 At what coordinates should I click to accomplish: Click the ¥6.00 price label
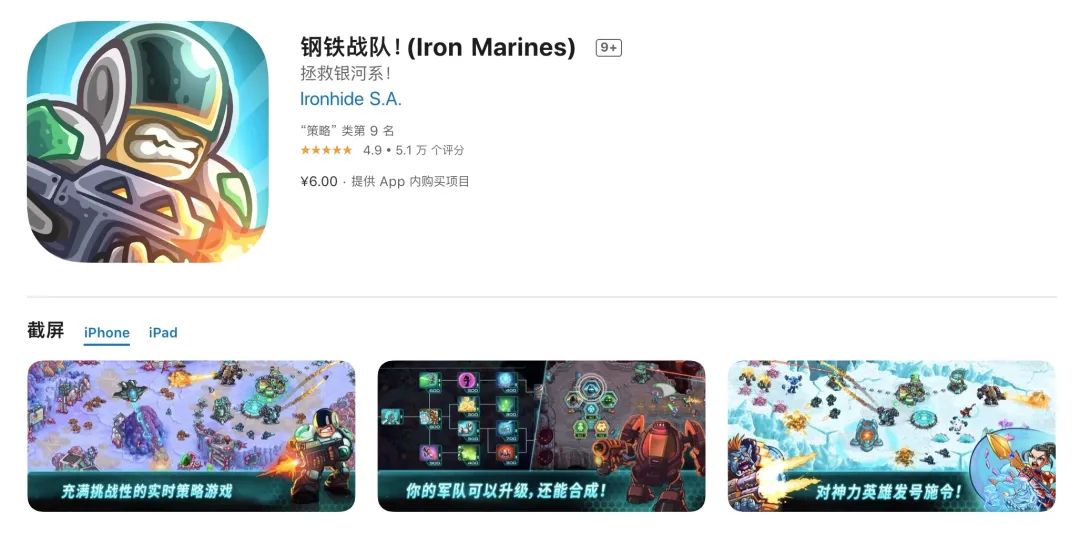click(319, 182)
